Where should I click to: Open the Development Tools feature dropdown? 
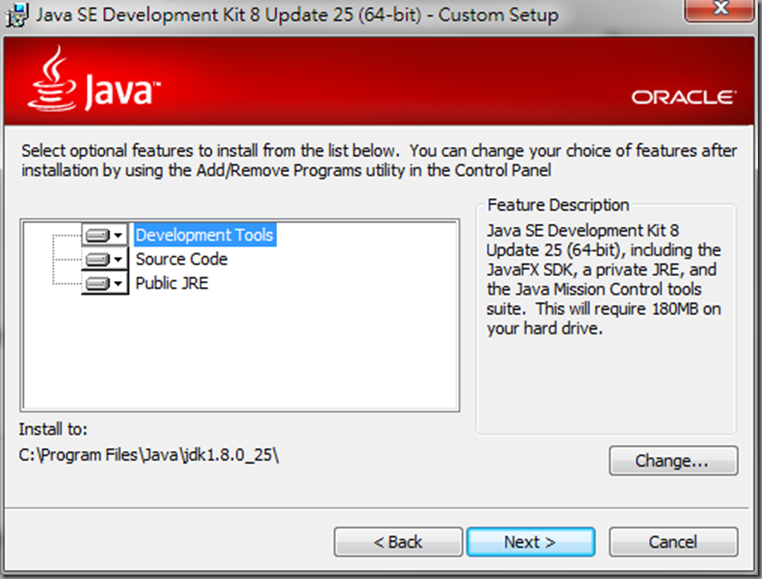[x=104, y=236]
